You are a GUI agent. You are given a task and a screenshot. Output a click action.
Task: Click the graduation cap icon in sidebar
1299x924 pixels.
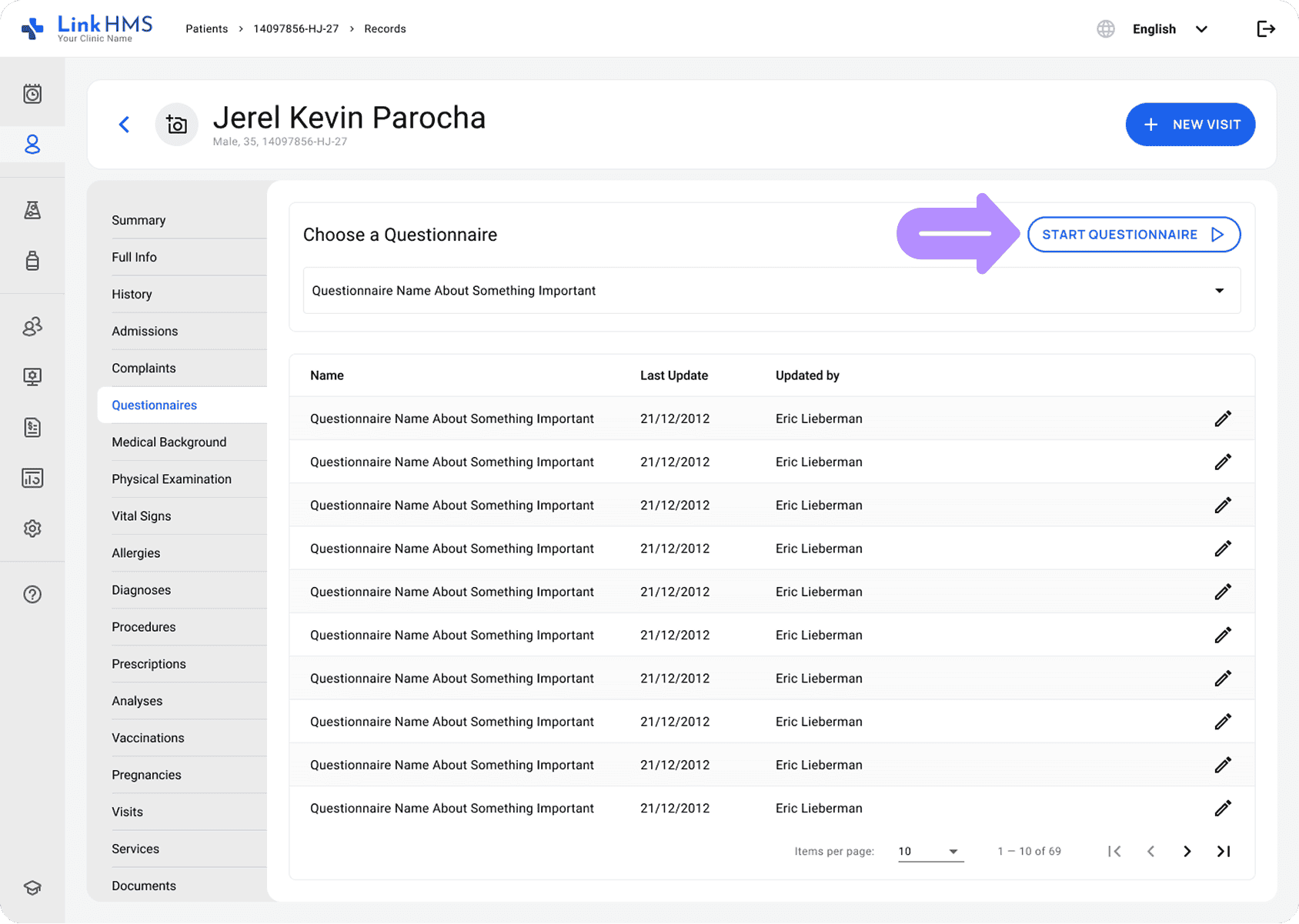point(32,888)
